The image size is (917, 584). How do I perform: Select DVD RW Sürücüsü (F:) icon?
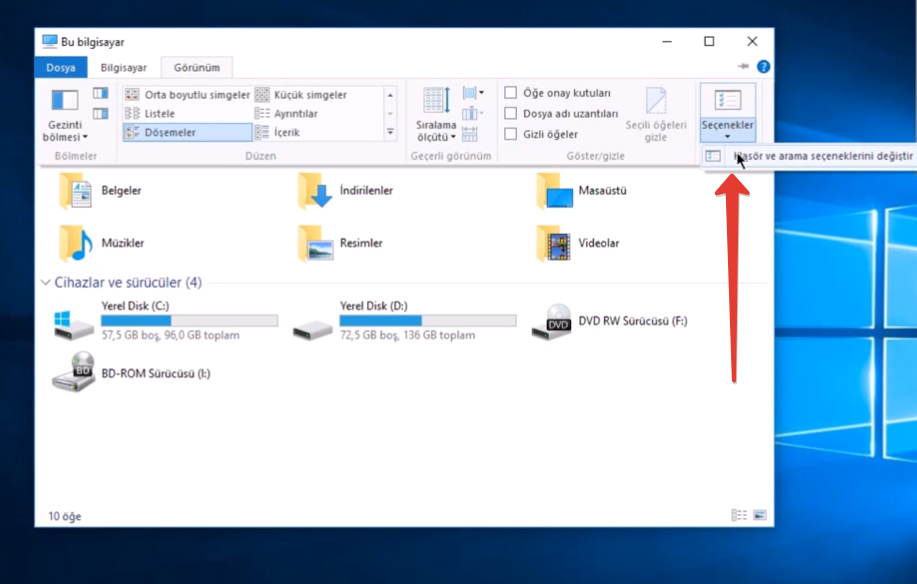tap(551, 321)
